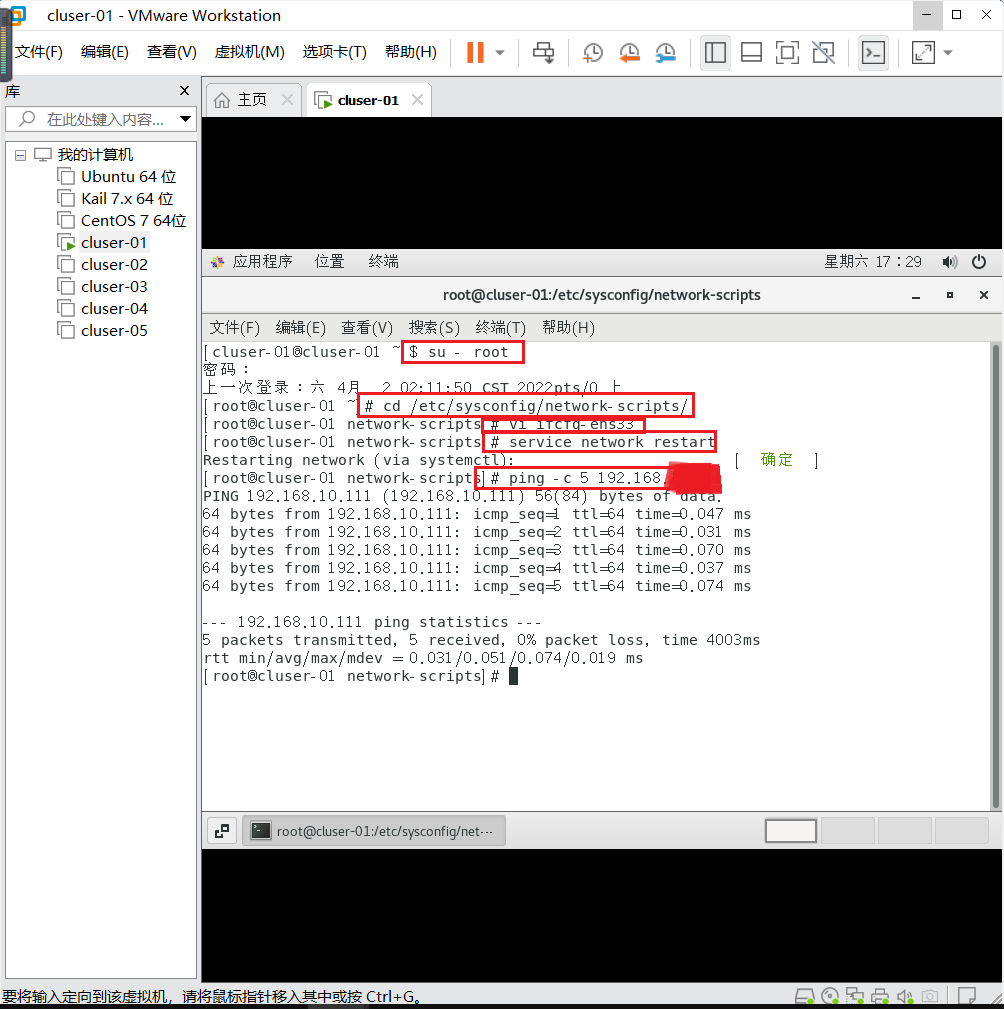Click the guest volume speaker icon
This screenshot has width=1004, height=1009.
pos(950,262)
